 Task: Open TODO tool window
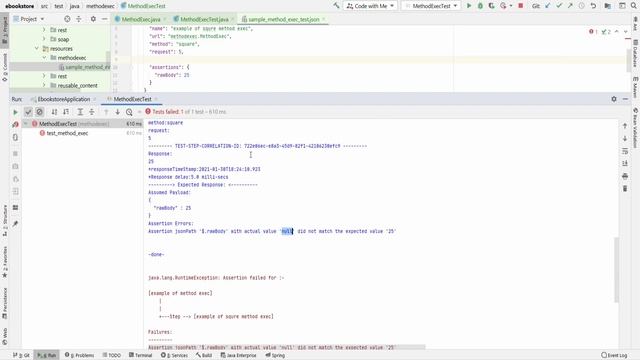tap(111, 355)
